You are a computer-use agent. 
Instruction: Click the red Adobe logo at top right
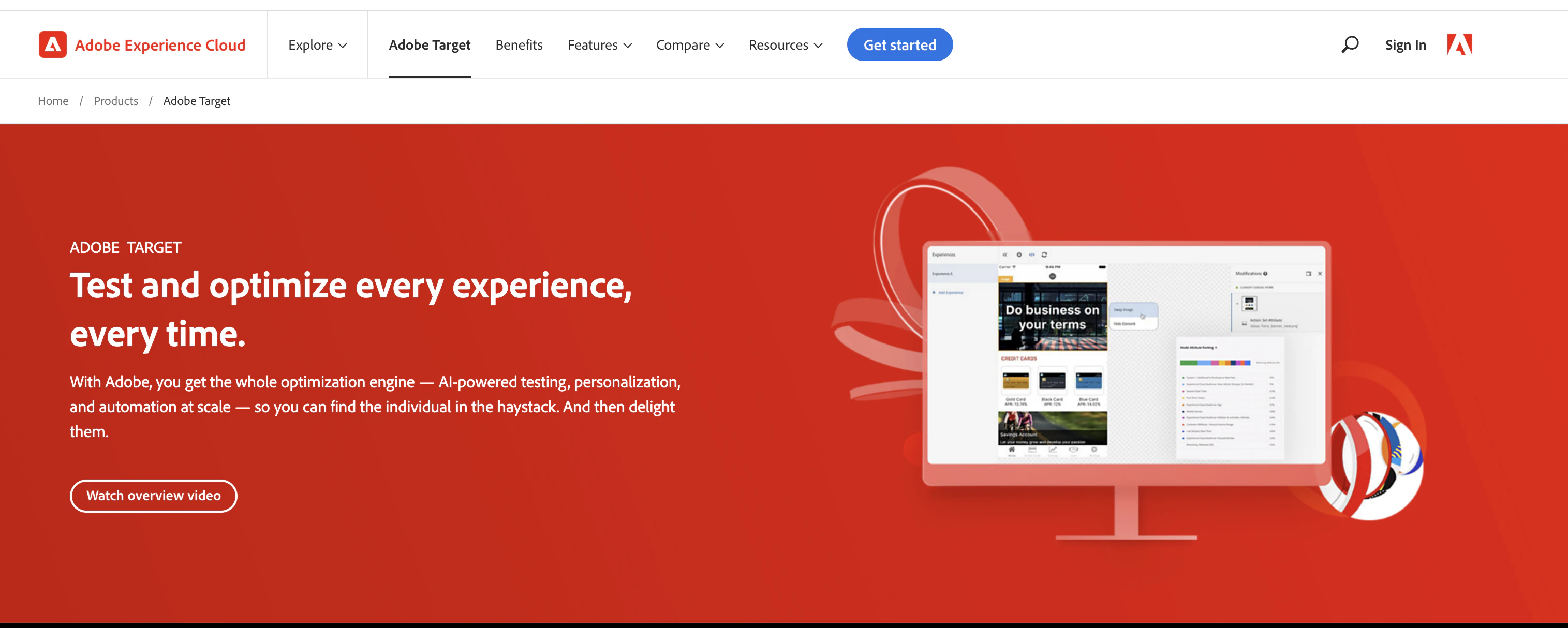(x=1459, y=44)
